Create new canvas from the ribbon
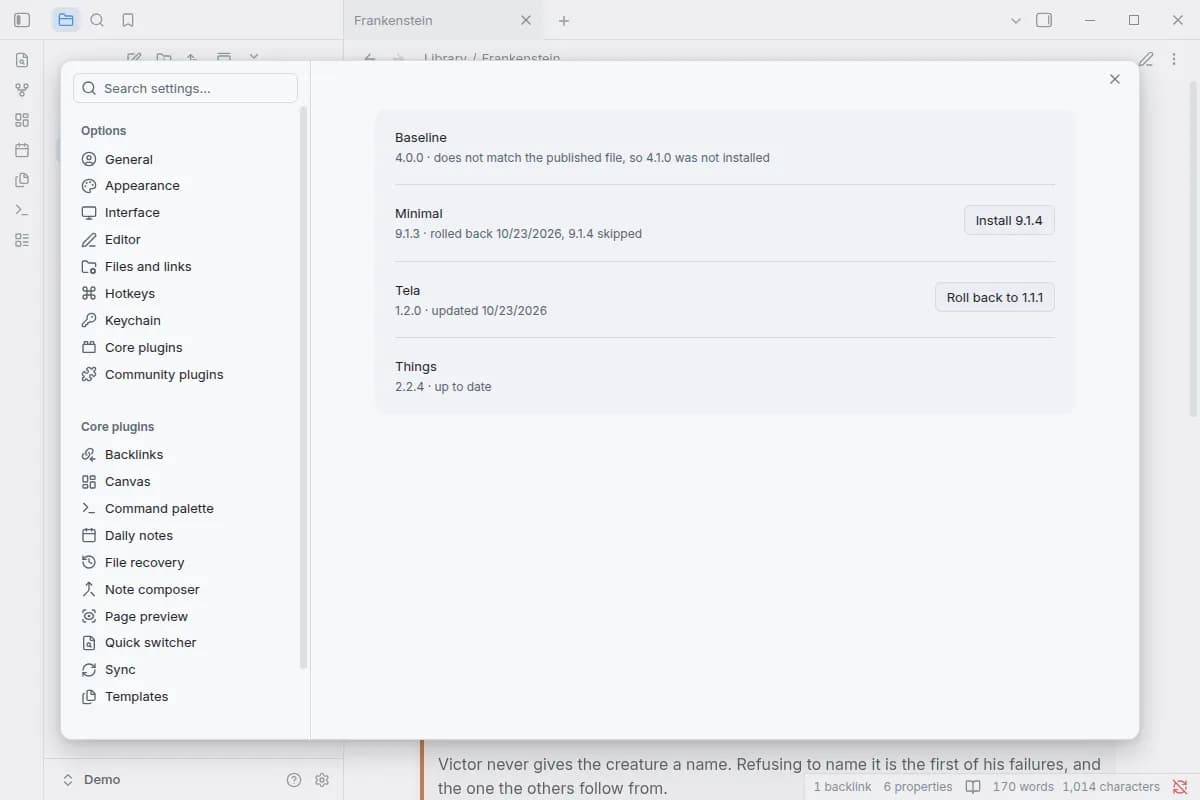 coord(22,120)
